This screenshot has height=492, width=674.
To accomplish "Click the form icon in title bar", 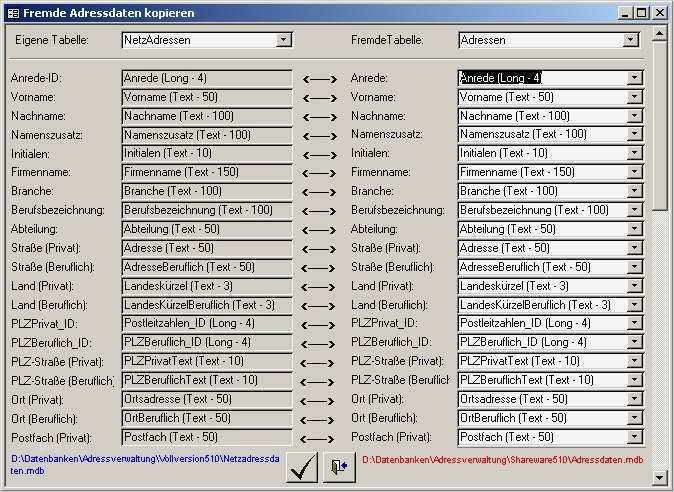I will [13, 13].
